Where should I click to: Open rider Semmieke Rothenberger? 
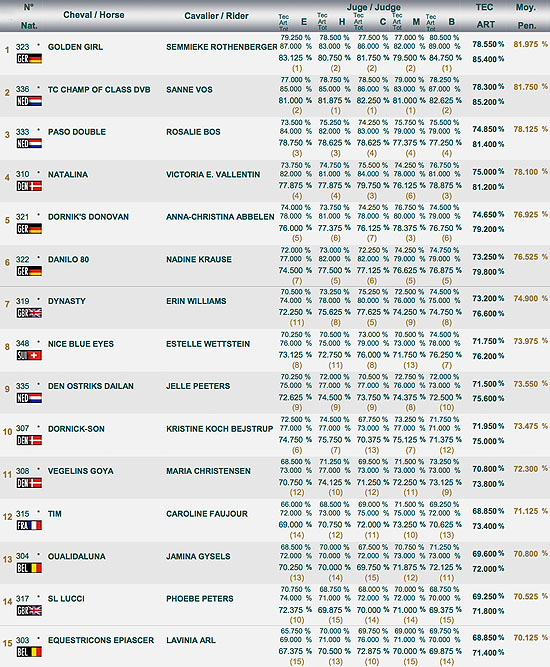click(222, 47)
